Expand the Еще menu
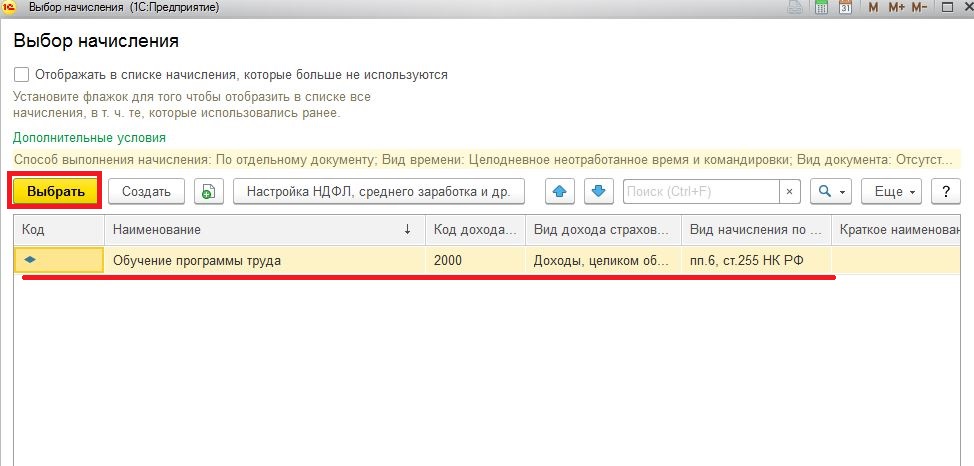This screenshot has height=466, width=974. click(891, 191)
